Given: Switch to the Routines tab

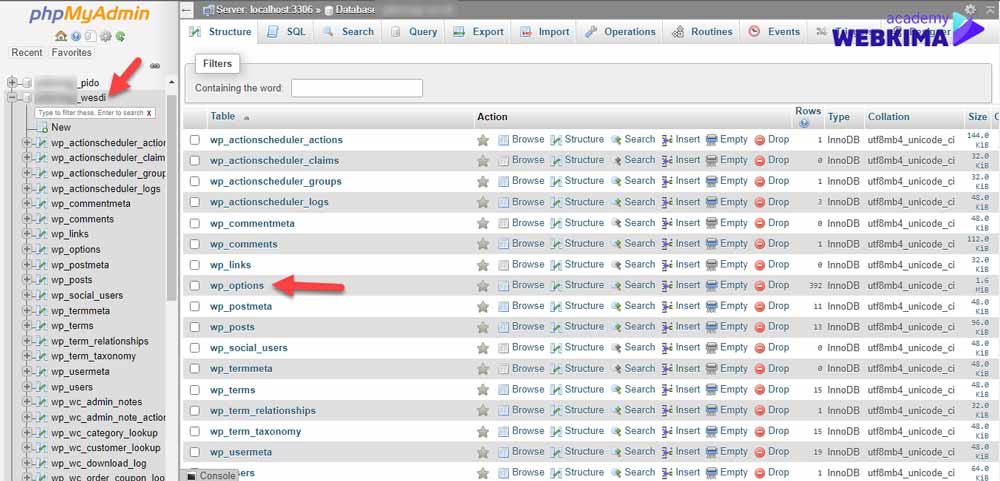Looking at the screenshot, I should (703, 32).
